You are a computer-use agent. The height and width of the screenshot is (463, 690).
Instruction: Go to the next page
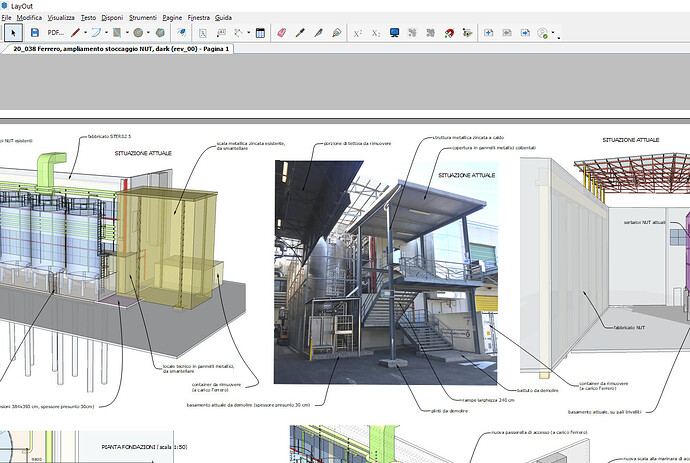[526, 33]
